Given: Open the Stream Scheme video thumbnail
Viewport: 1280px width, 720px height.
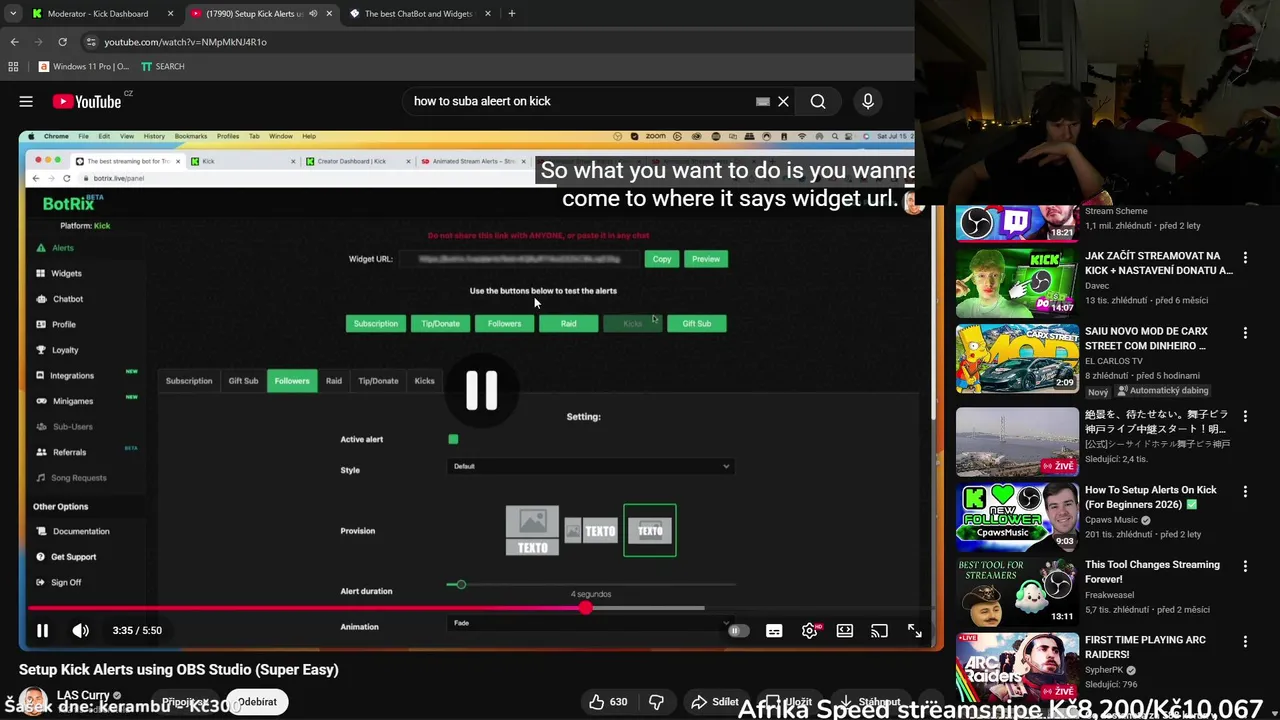Looking at the screenshot, I should [x=1017, y=222].
